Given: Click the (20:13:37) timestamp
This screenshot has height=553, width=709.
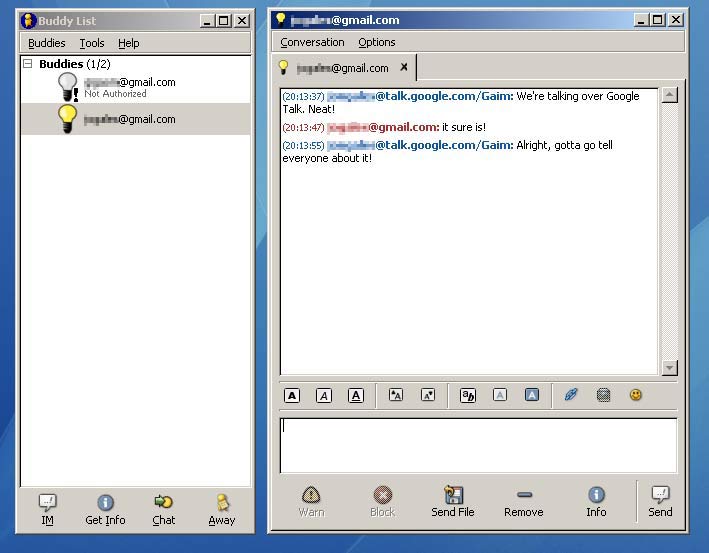Looking at the screenshot, I should pyautogui.click(x=303, y=96).
